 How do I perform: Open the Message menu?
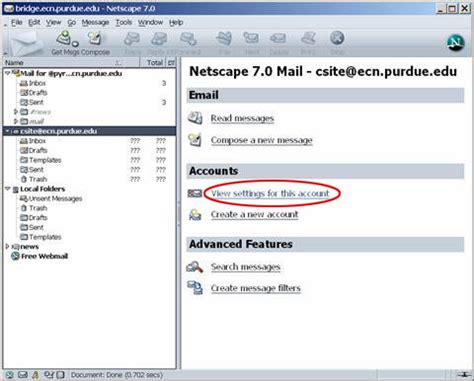pos(96,23)
